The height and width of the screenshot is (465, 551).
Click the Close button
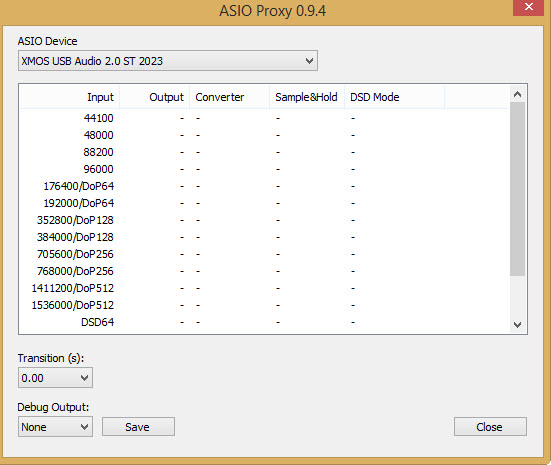[490, 427]
